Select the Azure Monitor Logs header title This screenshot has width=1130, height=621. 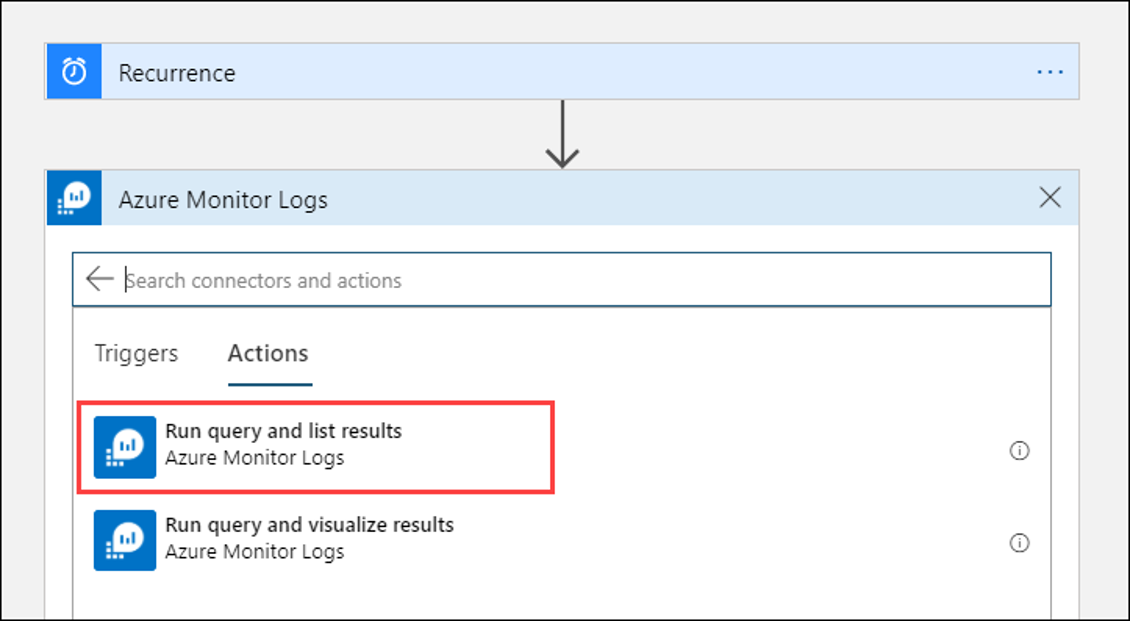(x=223, y=200)
